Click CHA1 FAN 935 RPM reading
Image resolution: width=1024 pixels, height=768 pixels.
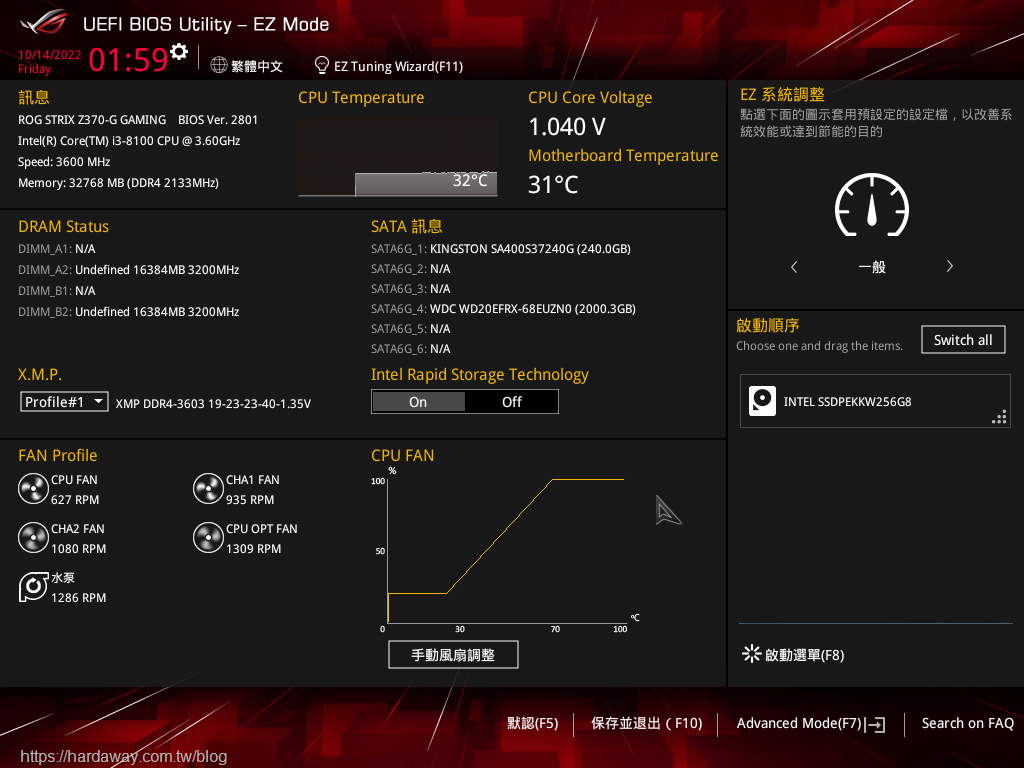[x=250, y=500]
